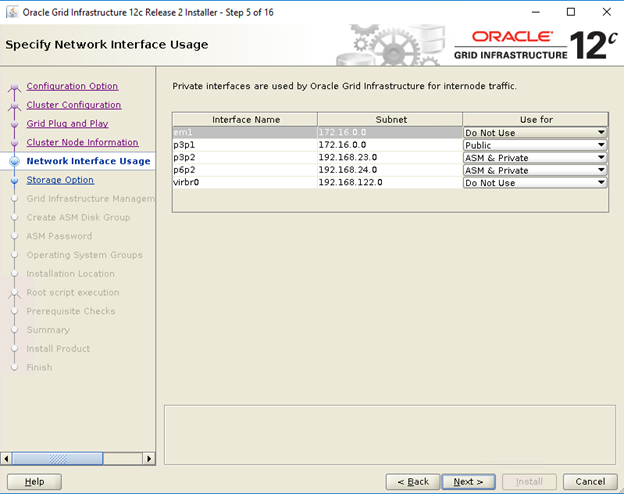Click the empty message area box
Image resolution: width=624 pixels, height=494 pixels.
(390, 435)
